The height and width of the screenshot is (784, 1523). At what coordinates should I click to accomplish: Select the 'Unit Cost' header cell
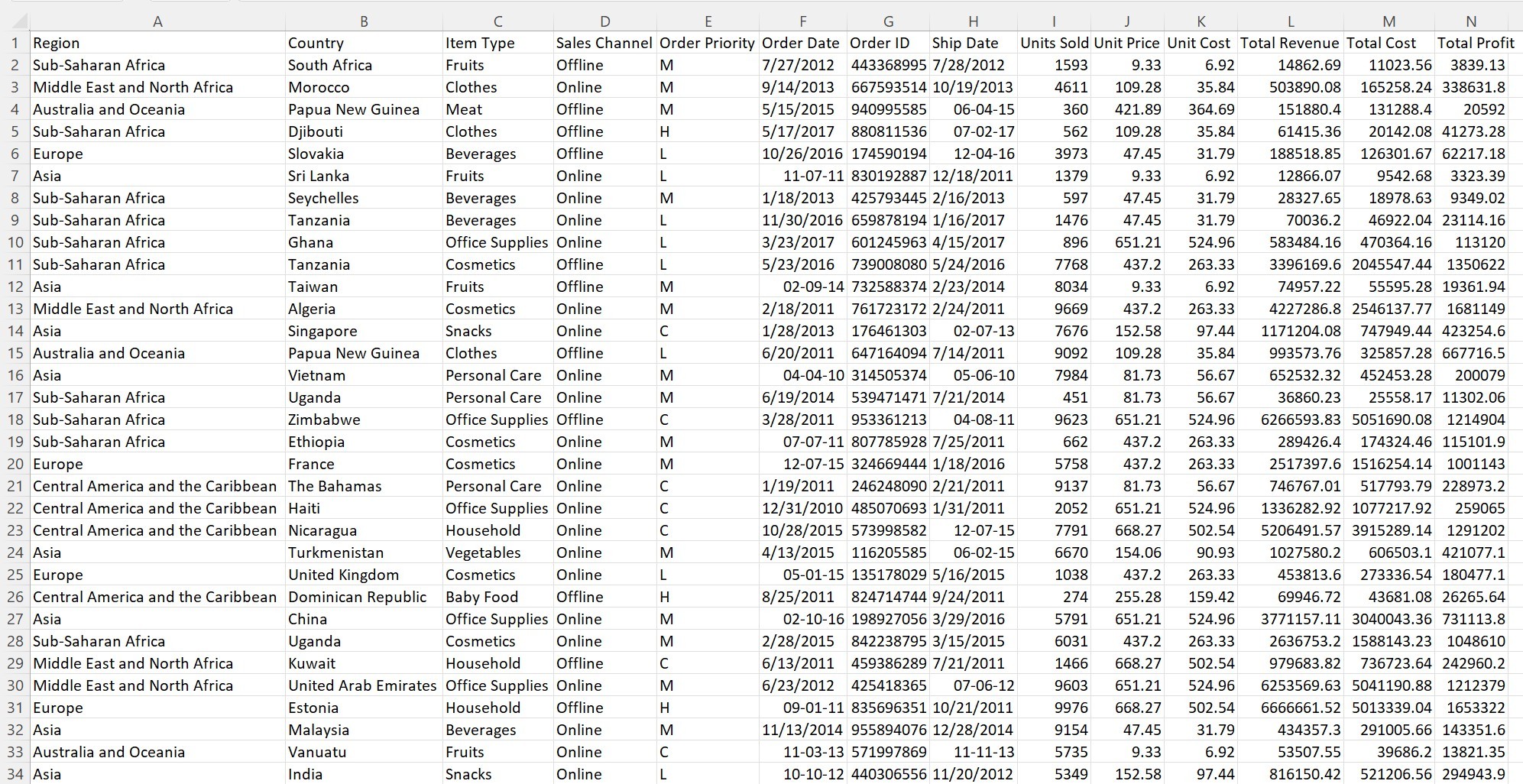click(x=1201, y=43)
